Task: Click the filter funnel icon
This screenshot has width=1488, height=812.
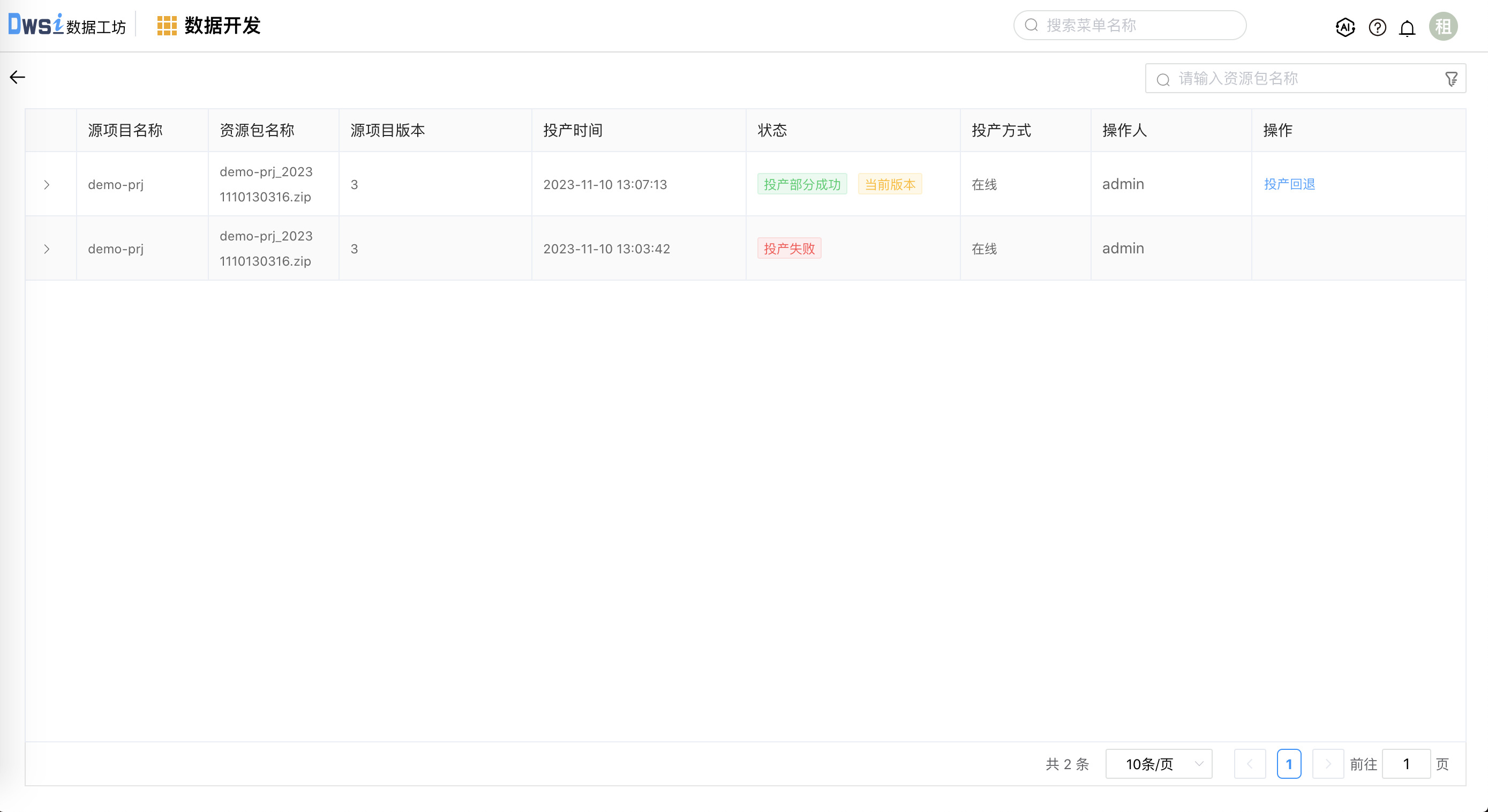Action: (1451, 79)
